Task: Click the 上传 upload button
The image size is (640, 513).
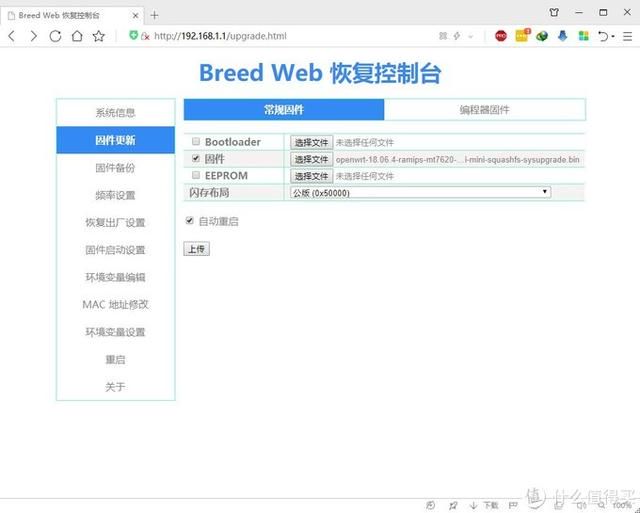Action: coord(197,249)
